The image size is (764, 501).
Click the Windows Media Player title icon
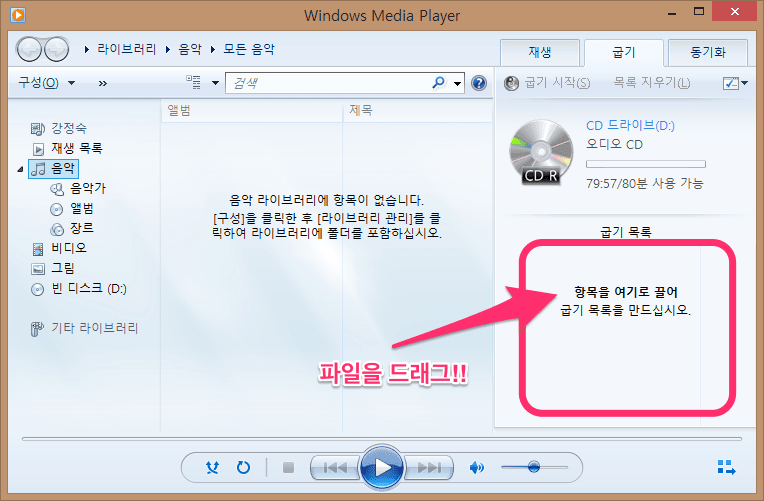pos(18,15)
